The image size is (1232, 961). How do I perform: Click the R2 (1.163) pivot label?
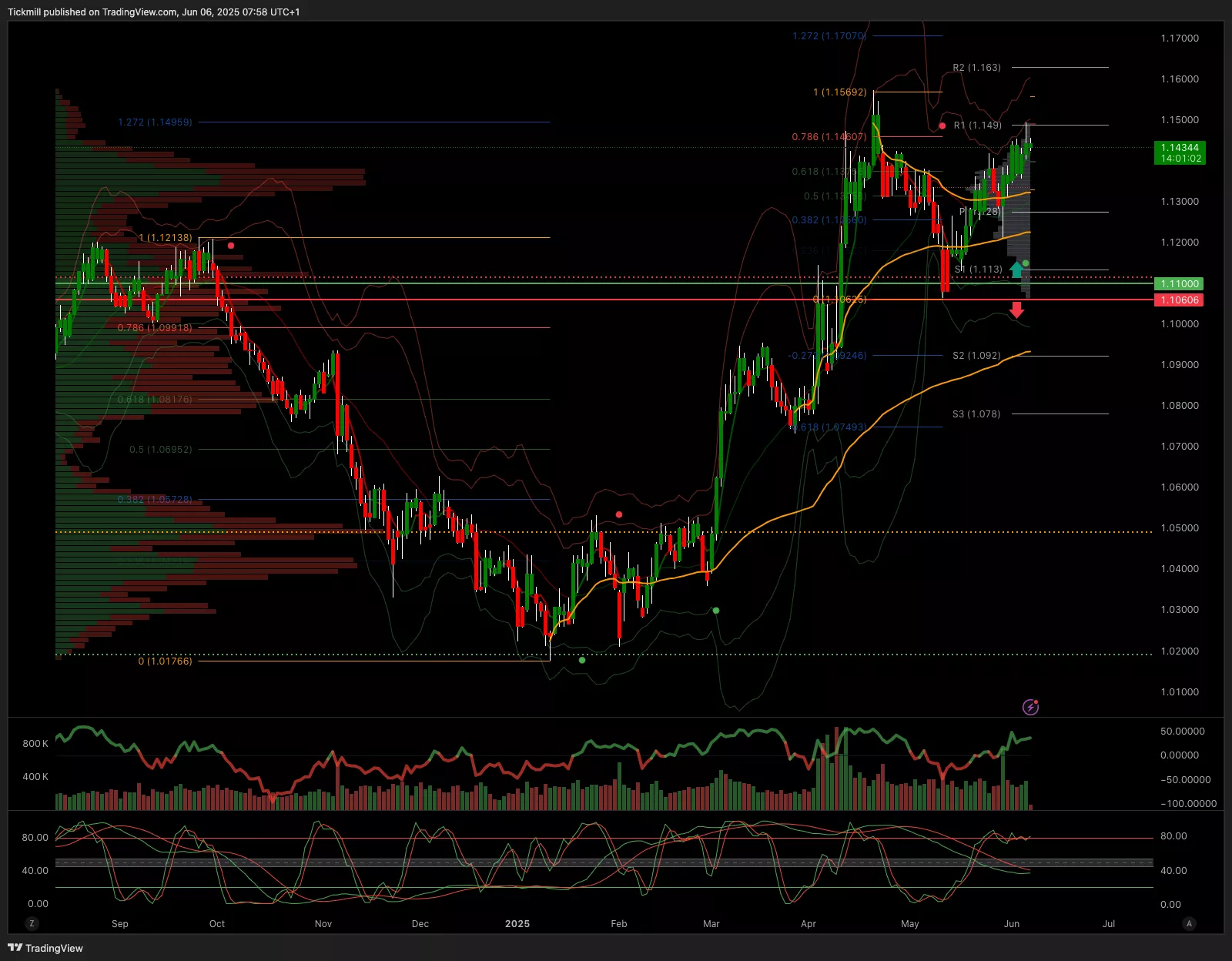(976, 68)
